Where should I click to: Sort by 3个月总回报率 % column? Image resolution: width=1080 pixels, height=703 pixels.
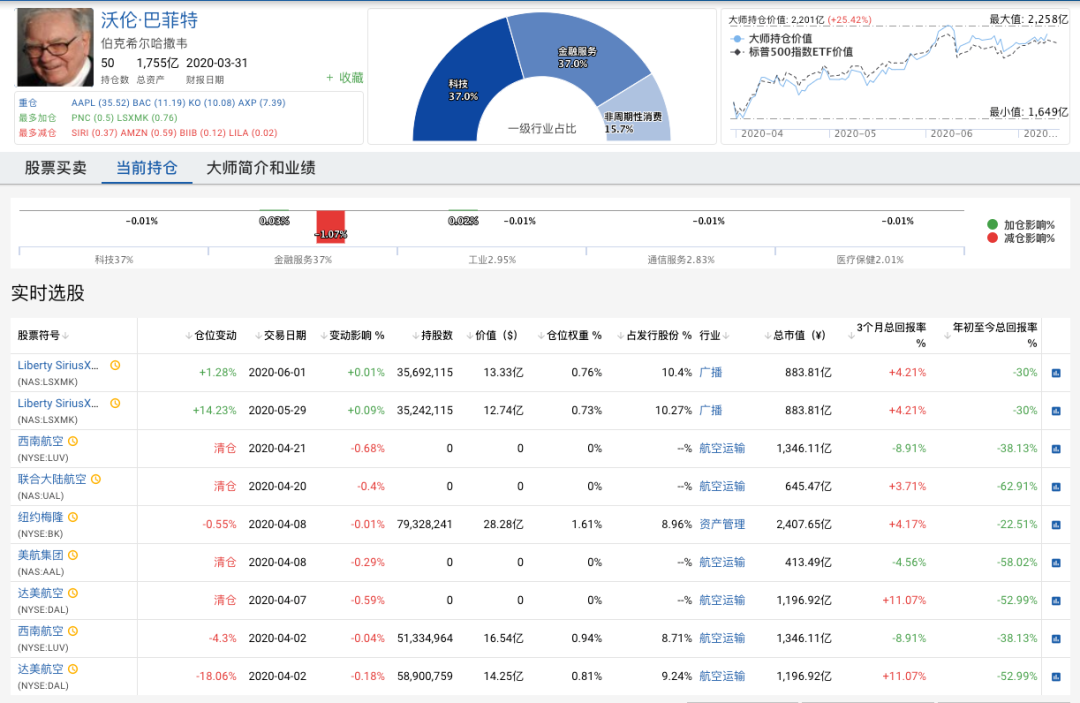[887, 335]
